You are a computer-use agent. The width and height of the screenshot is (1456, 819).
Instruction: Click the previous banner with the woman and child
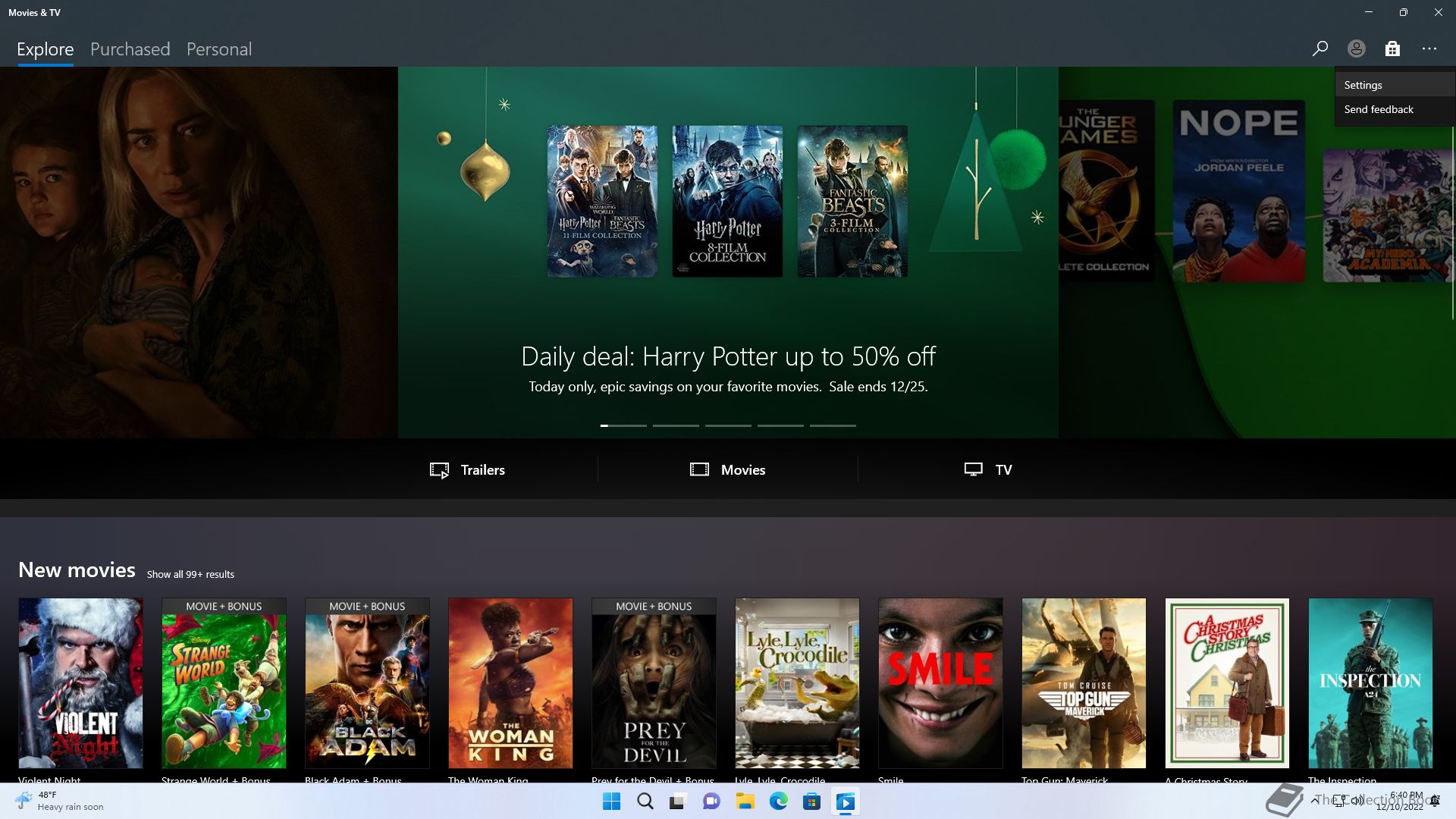coord(199,253)
